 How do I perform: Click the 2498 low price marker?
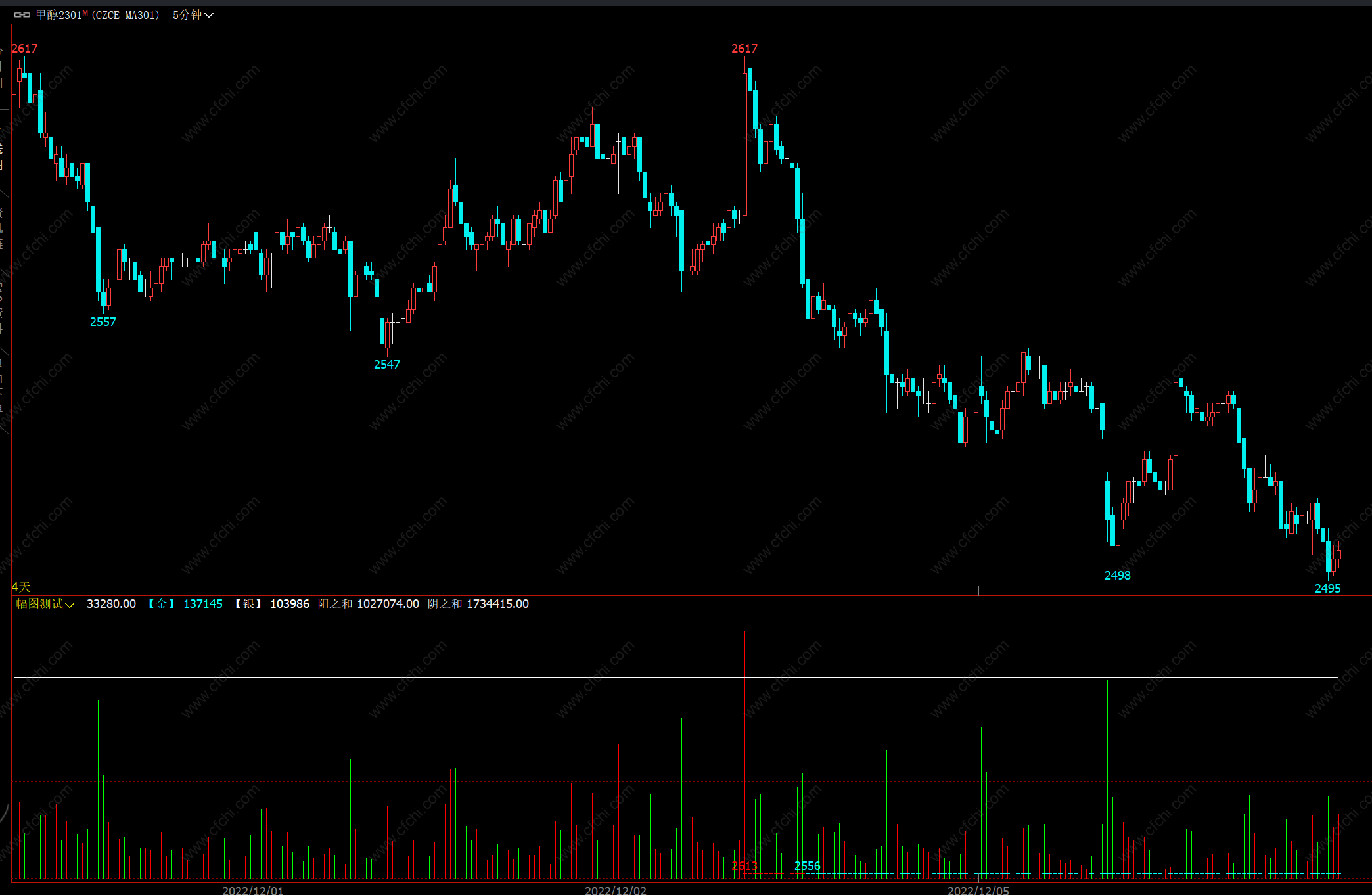[x=1117, y=576]
